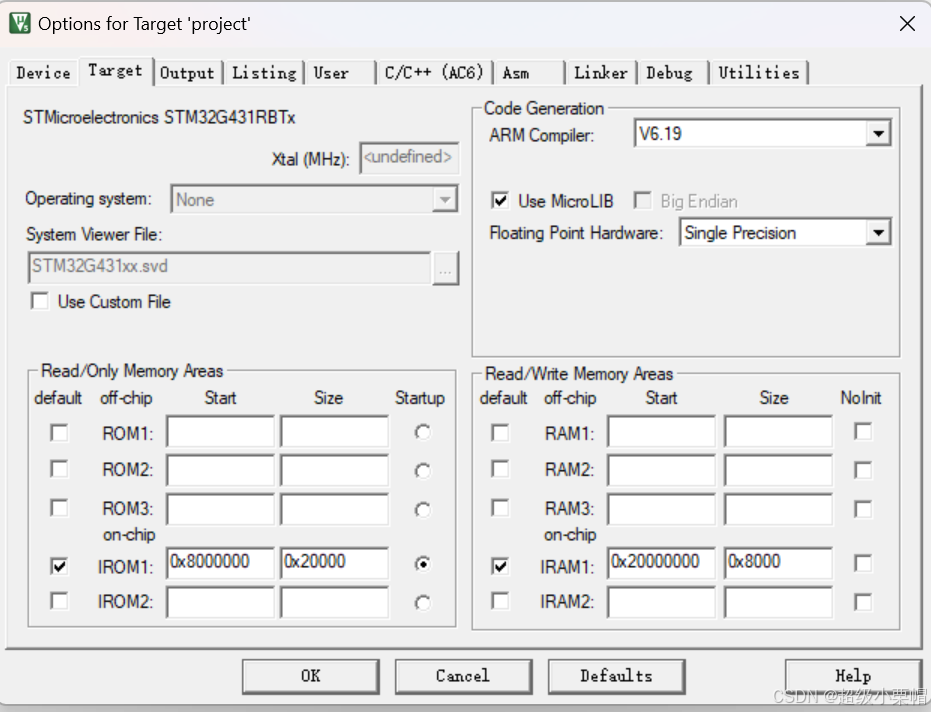This screenshot has height=712, width=931.
Task: Go to the Listing tab
Action: coord(264,73)
